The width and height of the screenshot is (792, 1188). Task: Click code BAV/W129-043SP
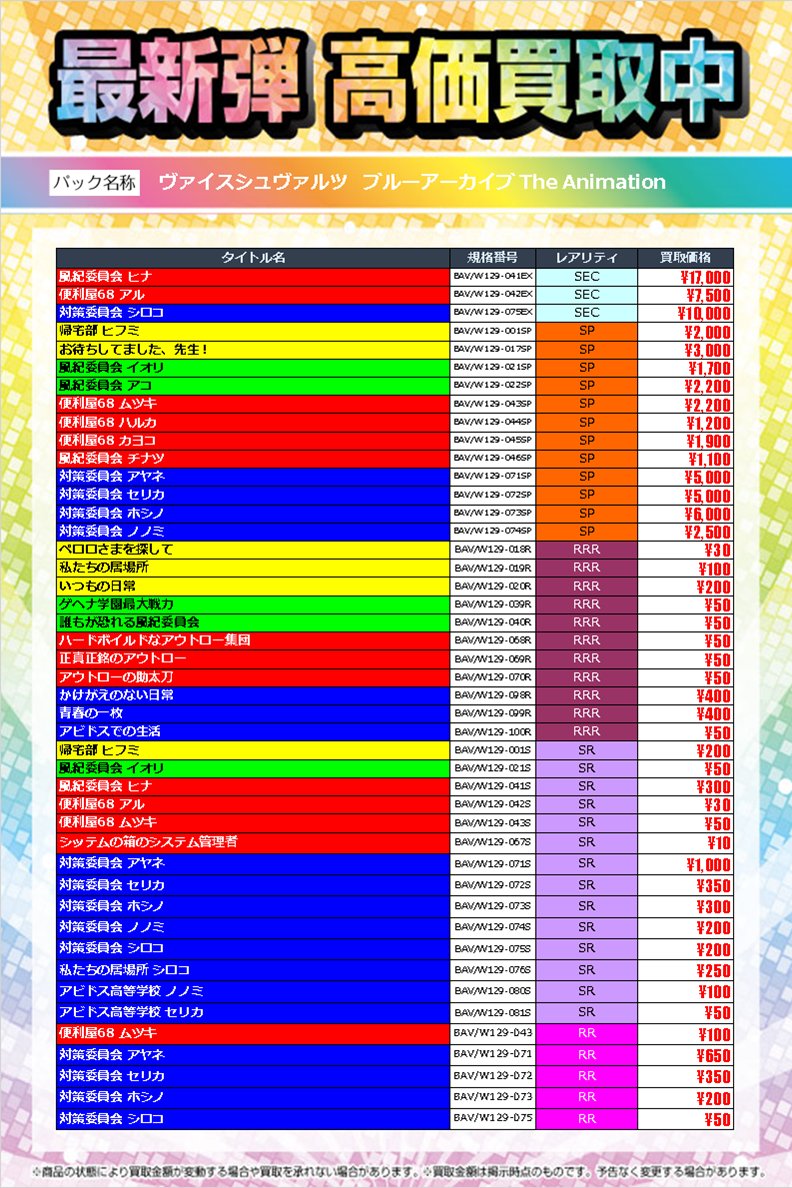tap(493, 404)
